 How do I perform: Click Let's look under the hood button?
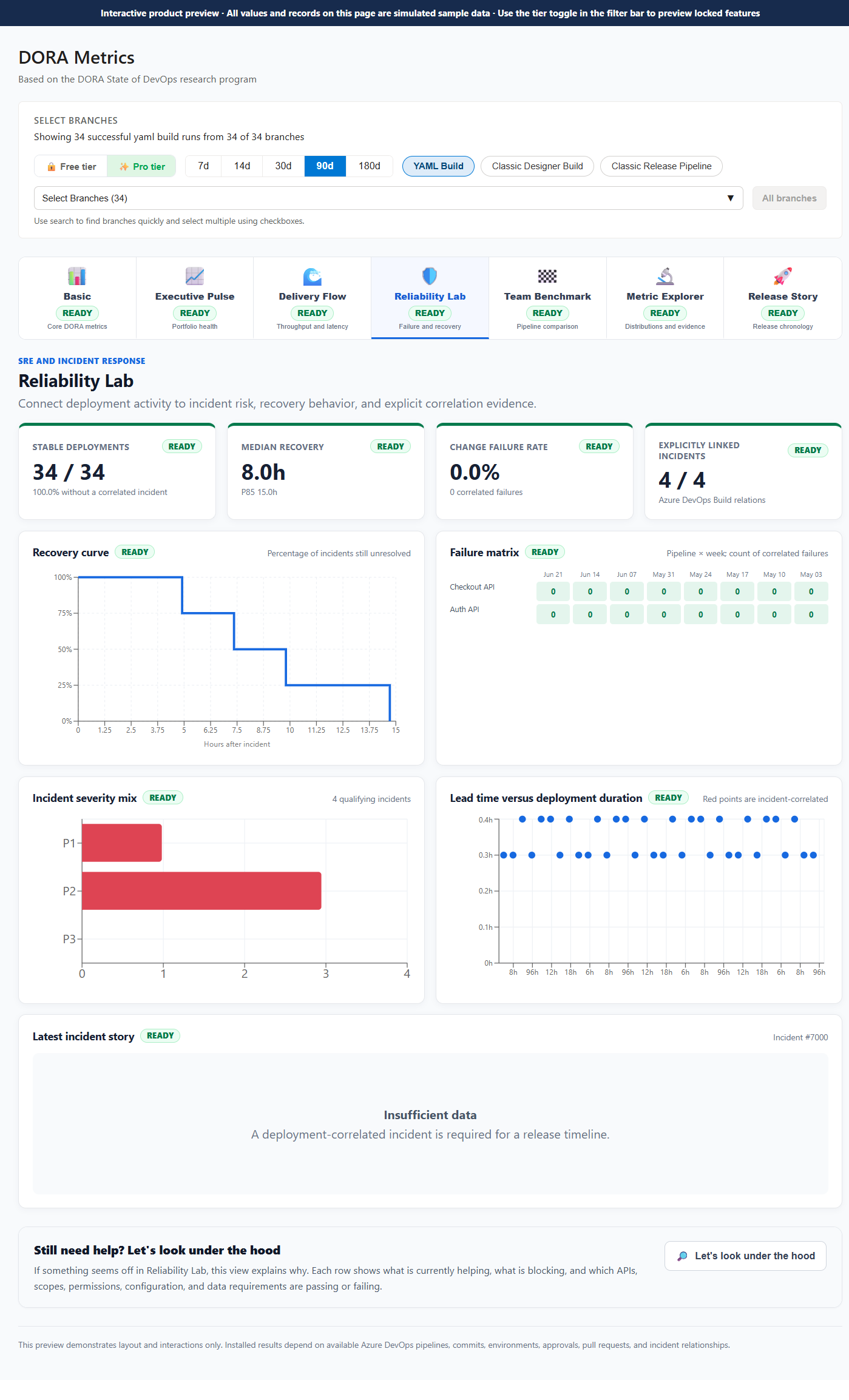click(x=745, y=1256)
